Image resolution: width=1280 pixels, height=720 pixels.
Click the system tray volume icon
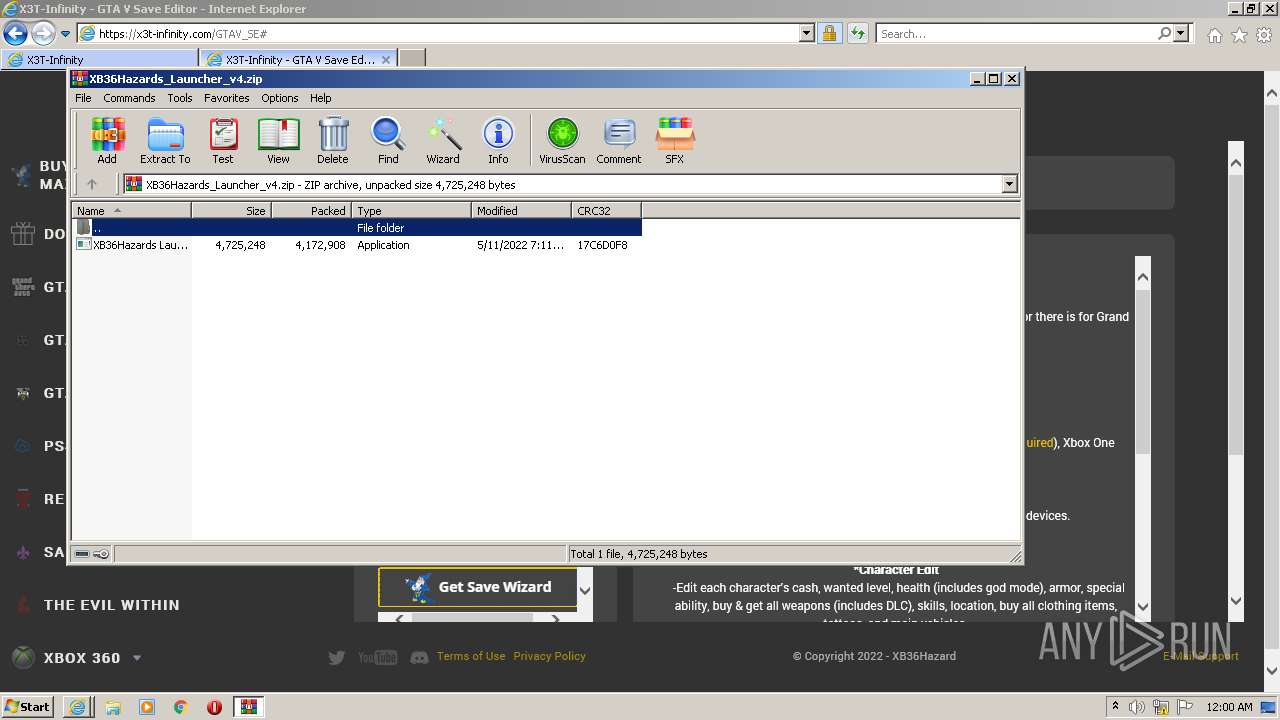[x=1137, y=707]
